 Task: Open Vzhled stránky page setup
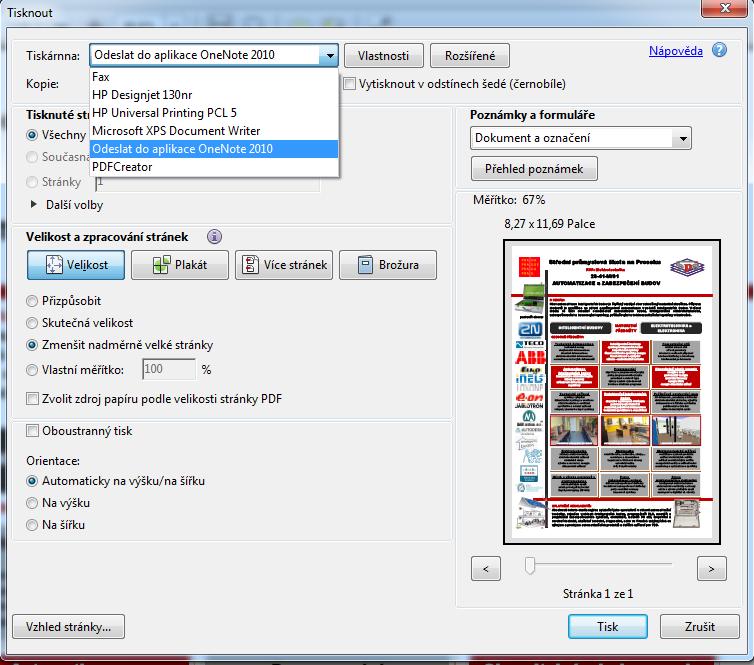click(68, 627)
